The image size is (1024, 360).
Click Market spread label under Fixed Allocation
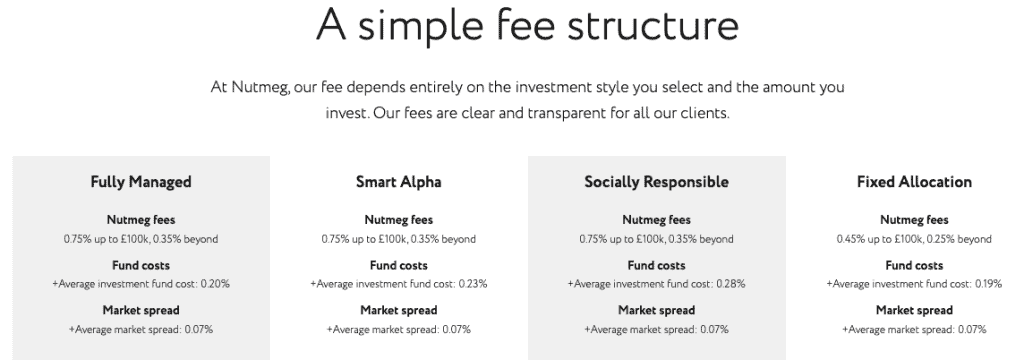click(x=914, y=310)
